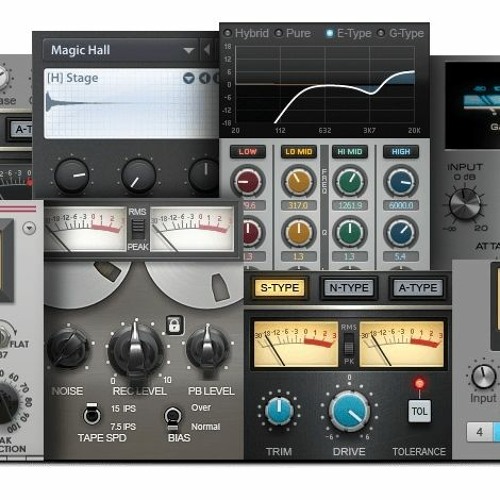Click the left yellow VU meter above TRIM
The width and height of the screenshot is (500, 500).
[296, 344]
